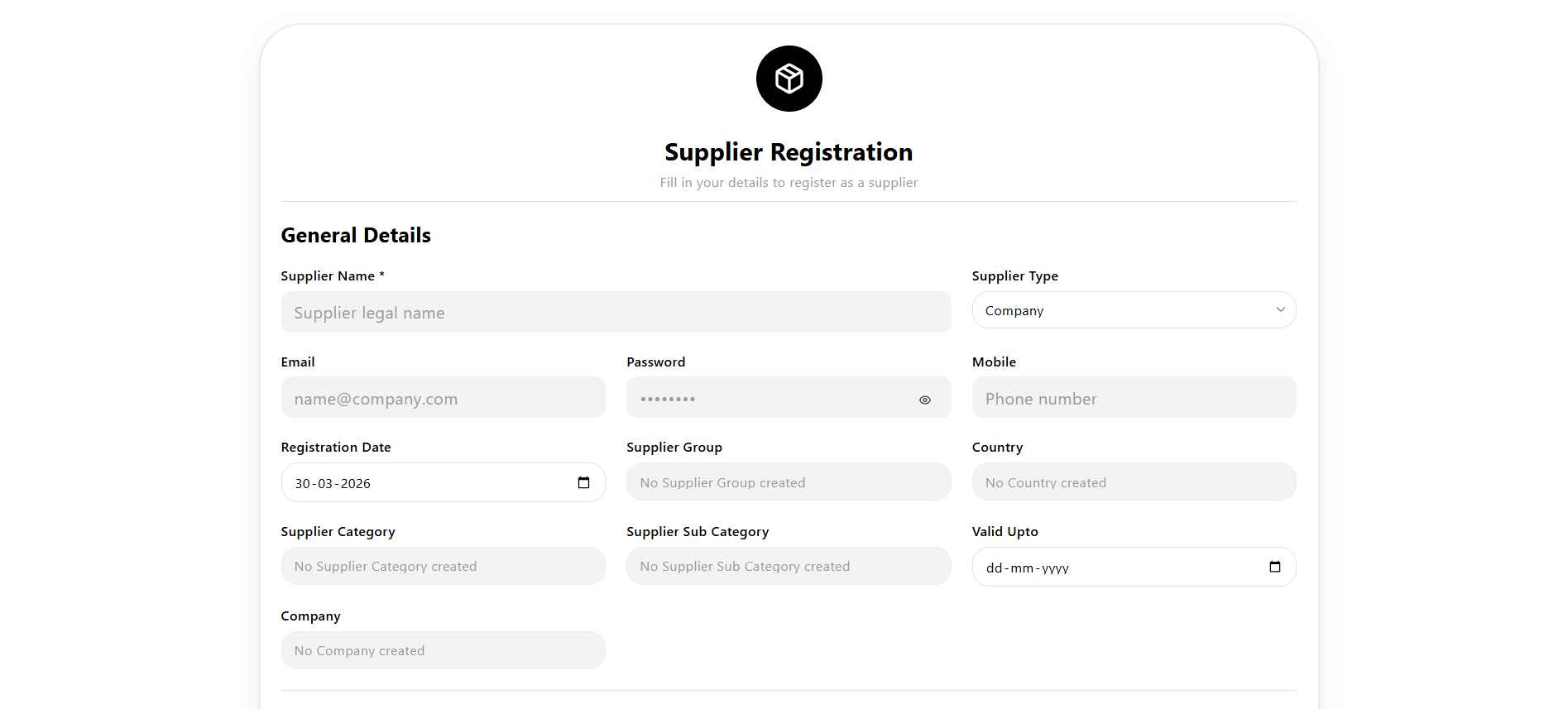Click the Supplier Sub Category label
The height and width of the screenshot is (709, 1568).
point(698,532)
